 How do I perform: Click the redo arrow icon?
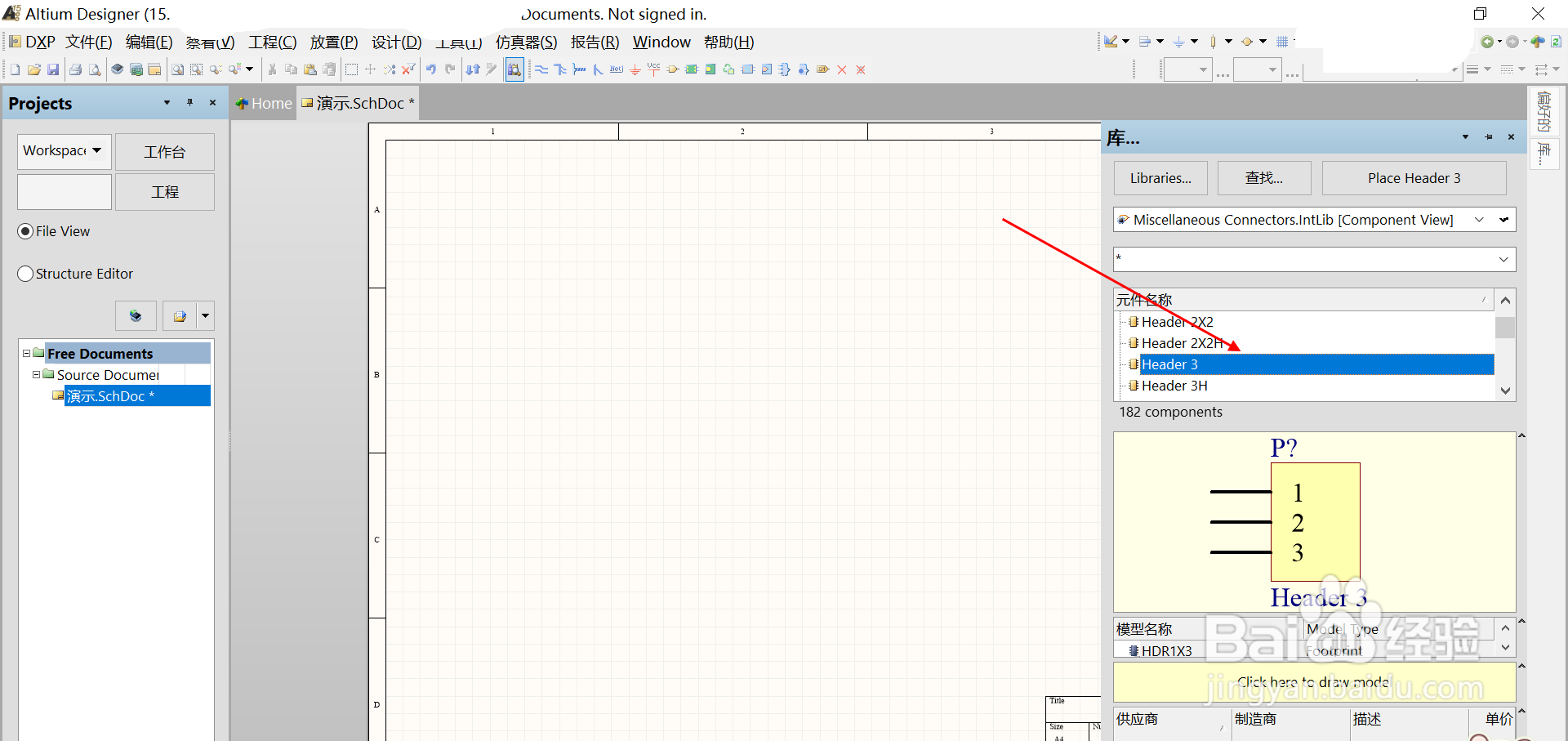(450, 69)
